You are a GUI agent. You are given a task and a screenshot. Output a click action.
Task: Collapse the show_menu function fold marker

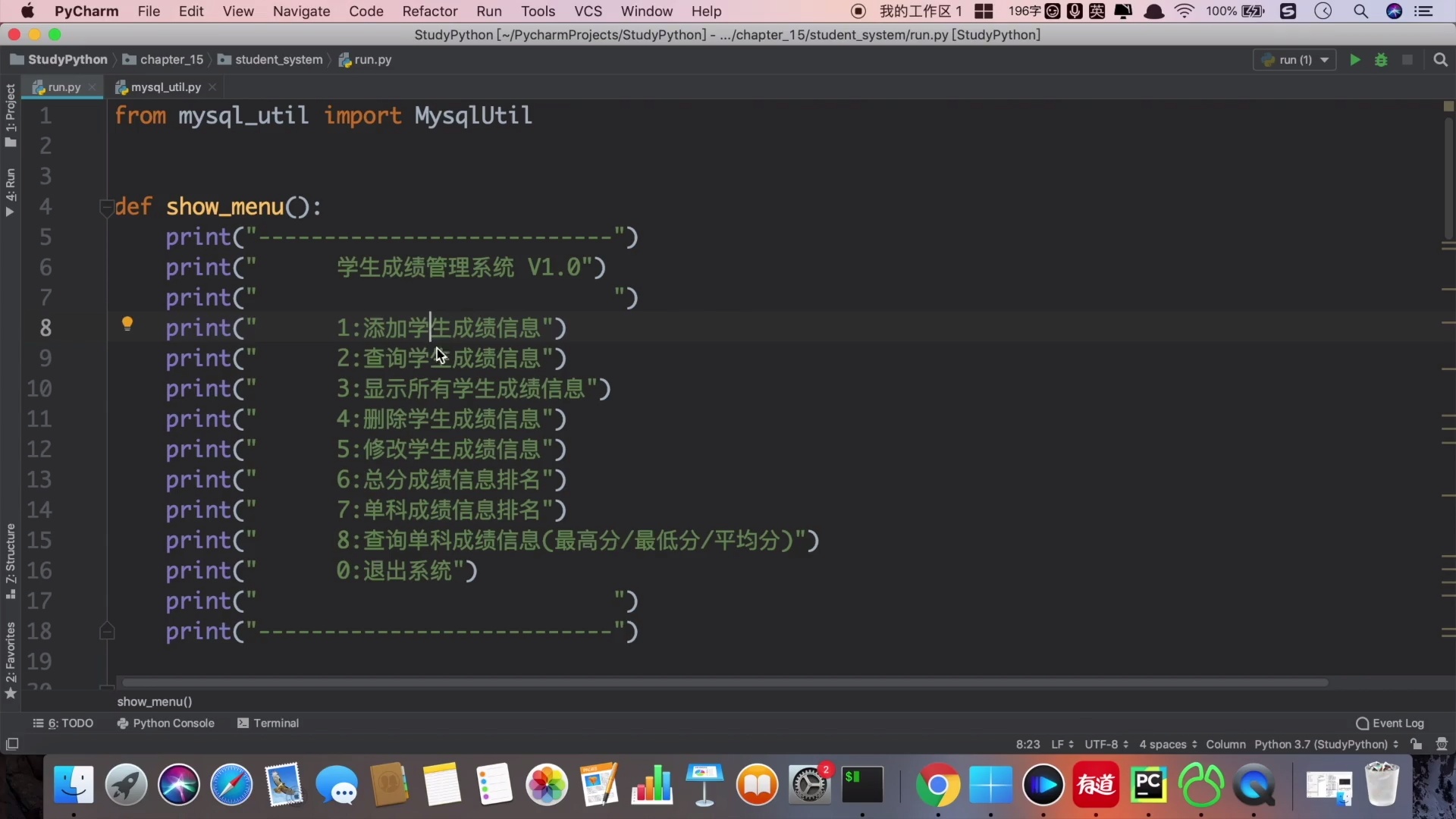pyautogui.click(x=106, y=206)
